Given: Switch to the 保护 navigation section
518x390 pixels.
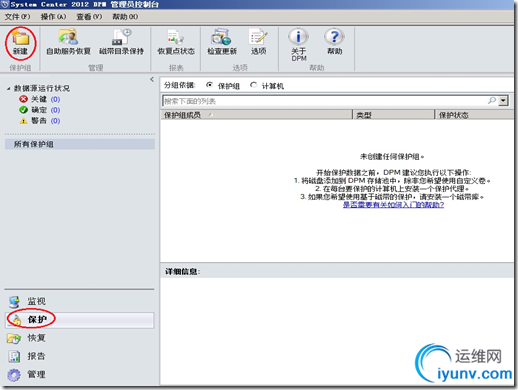Looking at the screenshot, I should tap(80, 320).
